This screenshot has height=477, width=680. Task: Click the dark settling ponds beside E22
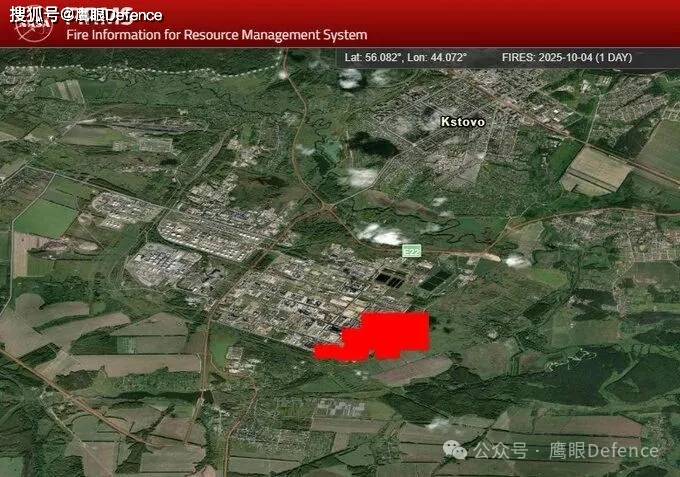tap(392, 279)
